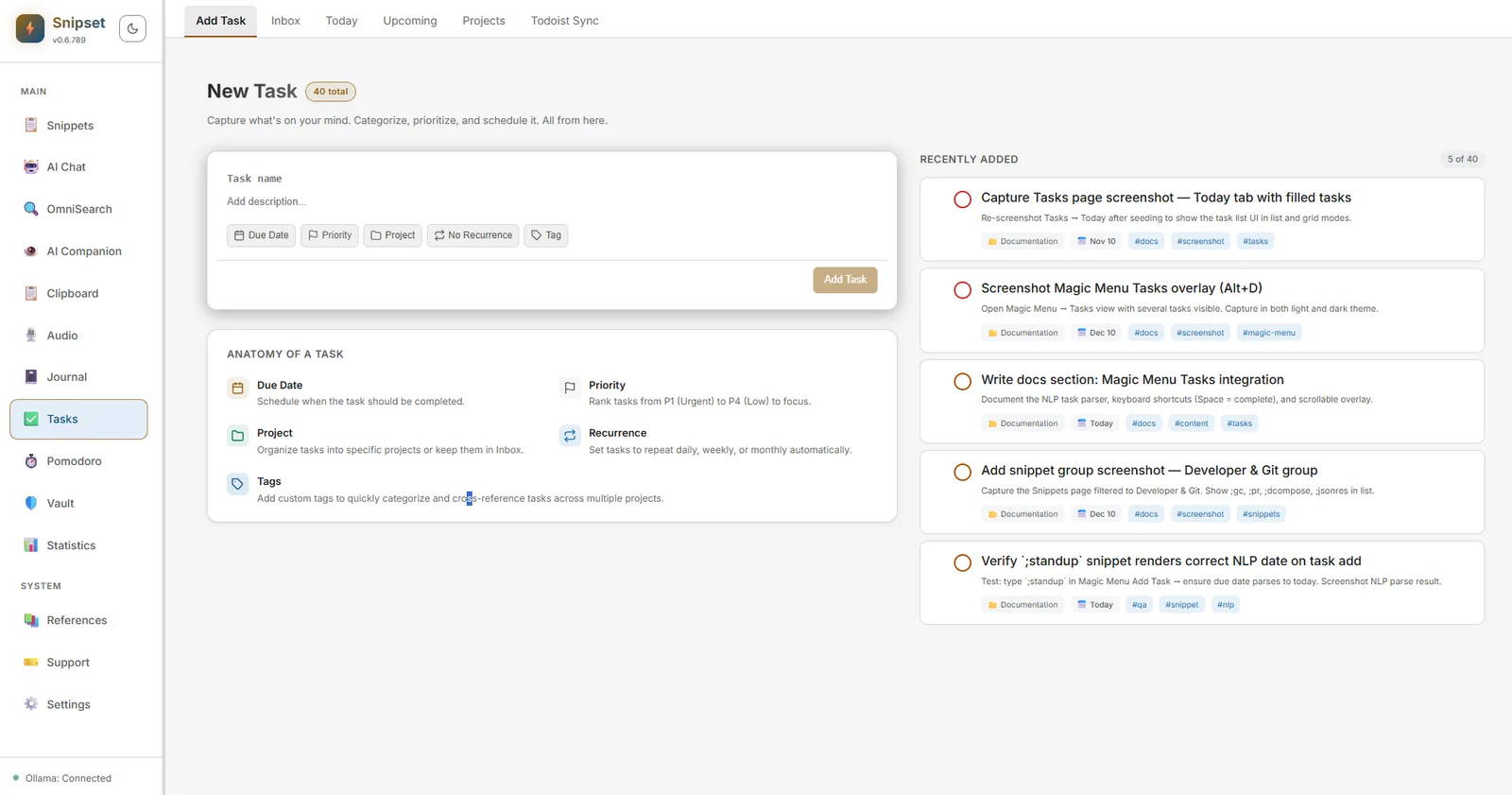Viewport: 1512px width, 795px height.
Task: Toggle dark mode with moon button
Action: [133, 28]
